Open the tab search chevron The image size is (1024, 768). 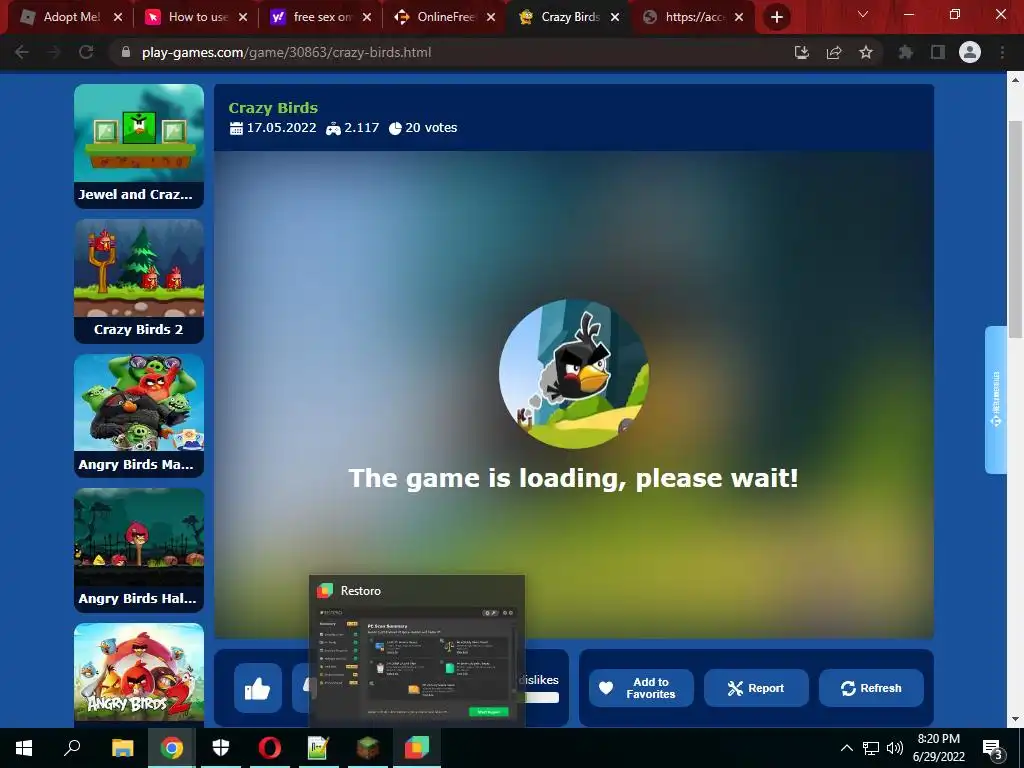pos(863,14)
